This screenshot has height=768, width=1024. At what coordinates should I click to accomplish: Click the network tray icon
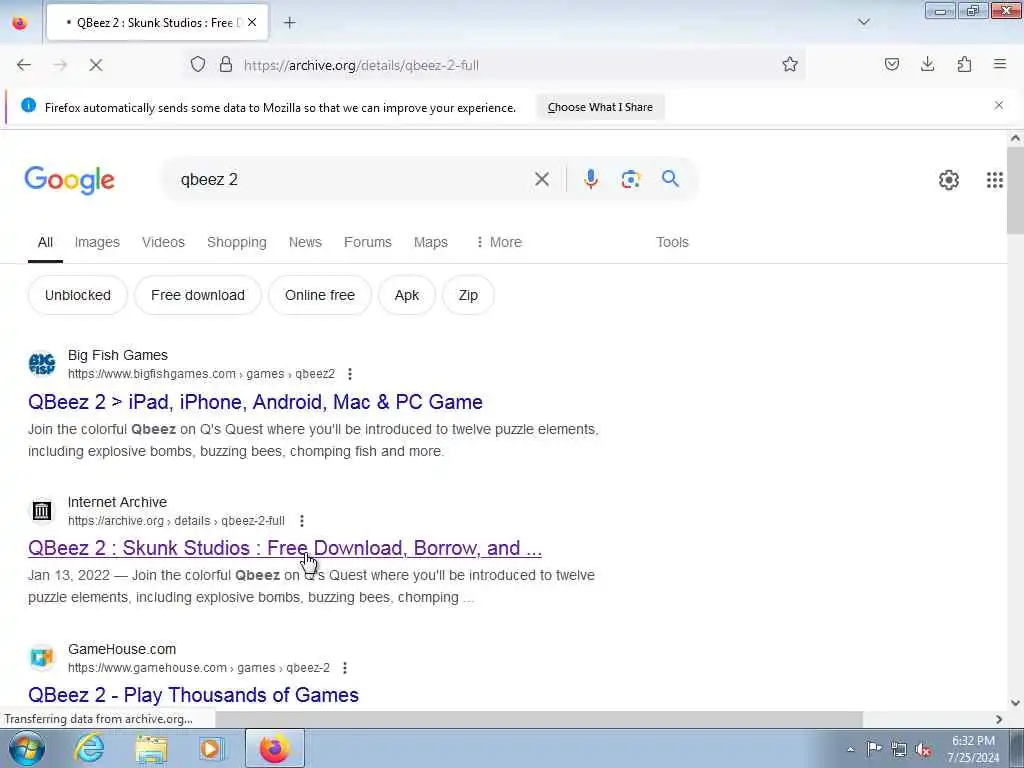[899, 749]
